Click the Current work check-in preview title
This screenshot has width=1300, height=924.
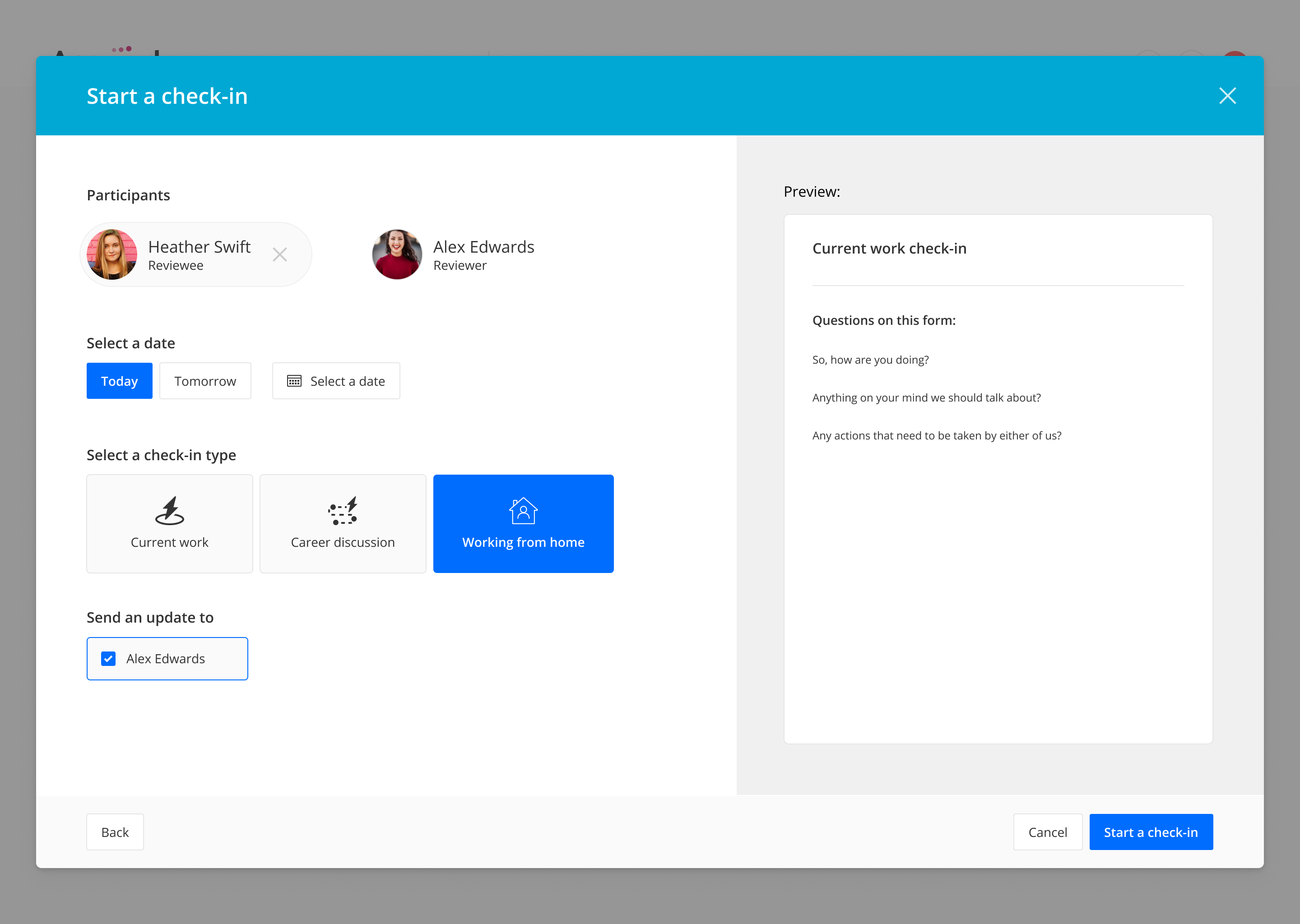[889, 248]
